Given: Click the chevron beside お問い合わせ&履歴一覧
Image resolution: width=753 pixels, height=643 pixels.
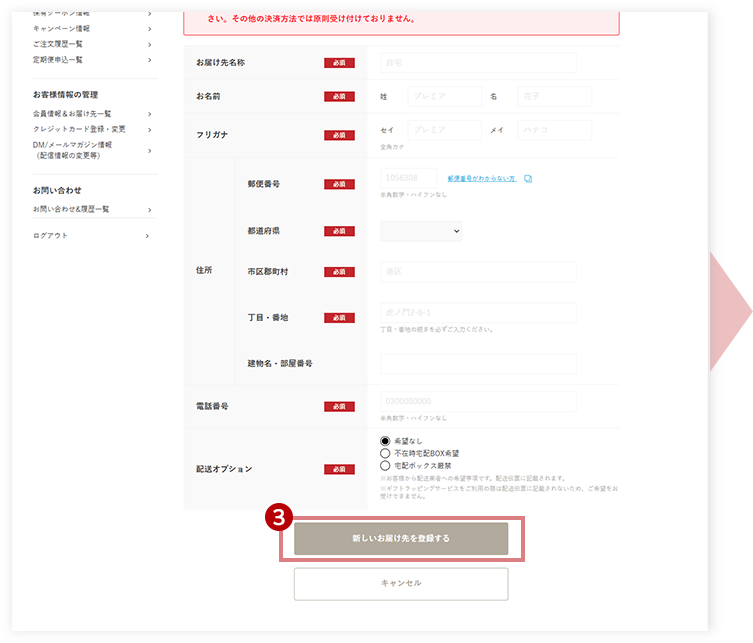Looking at the screenshot, I should pyautogui.click(x=150, y=210).
